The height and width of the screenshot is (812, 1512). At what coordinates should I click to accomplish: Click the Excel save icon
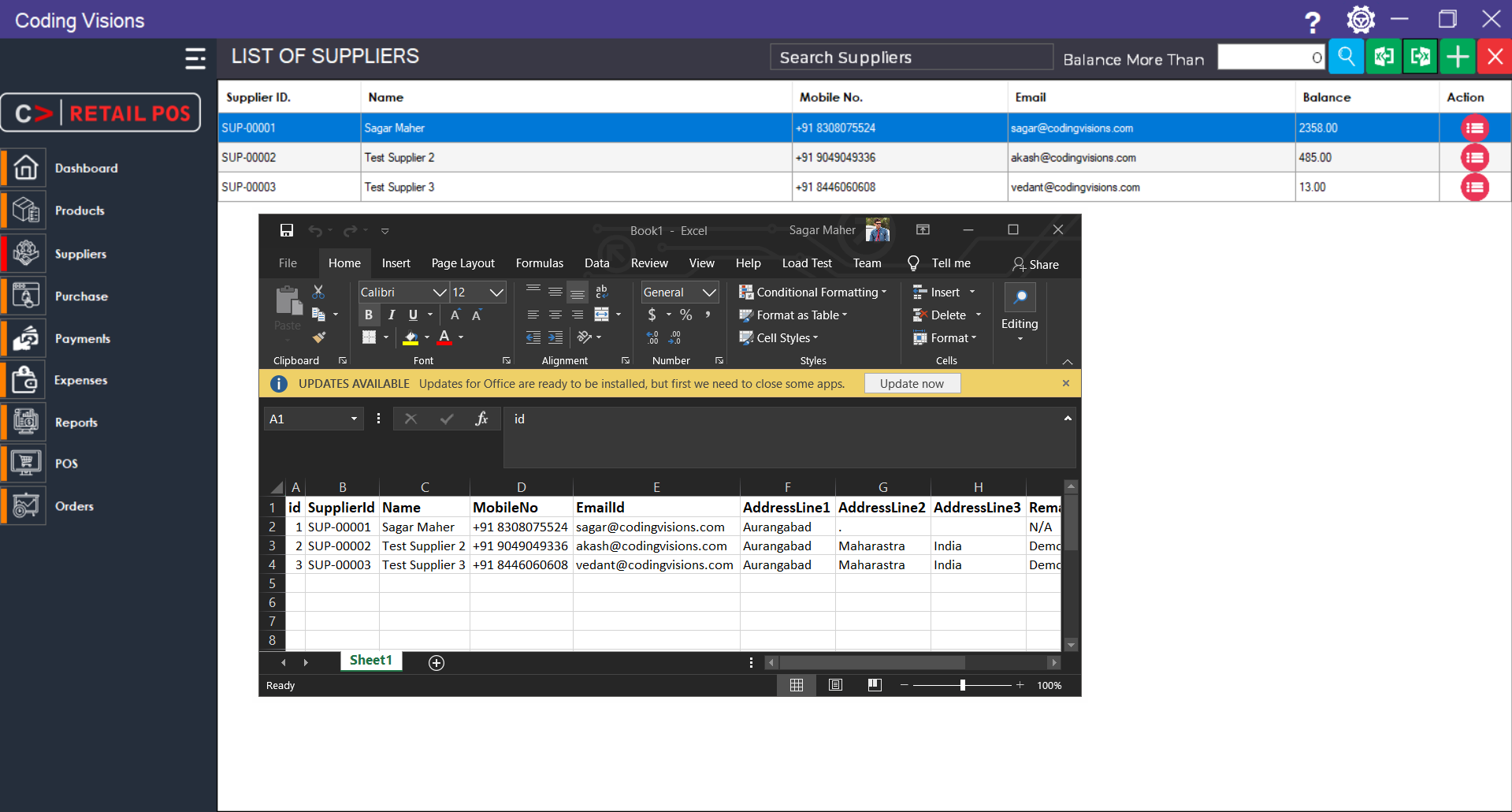(x=287, y=230)
